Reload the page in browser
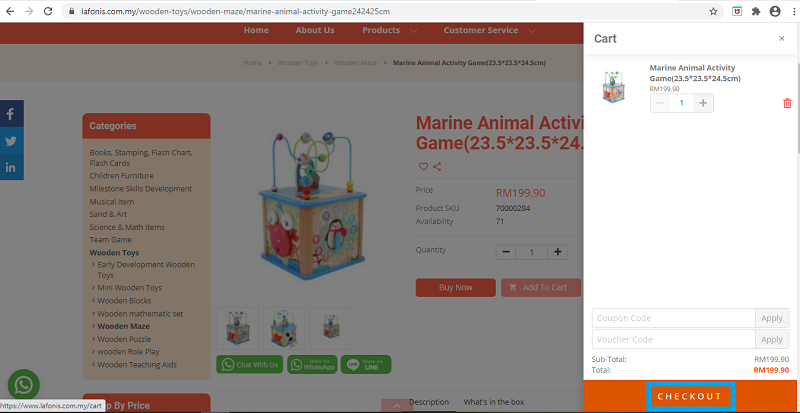Screen dimensions: 800x413 48,11
